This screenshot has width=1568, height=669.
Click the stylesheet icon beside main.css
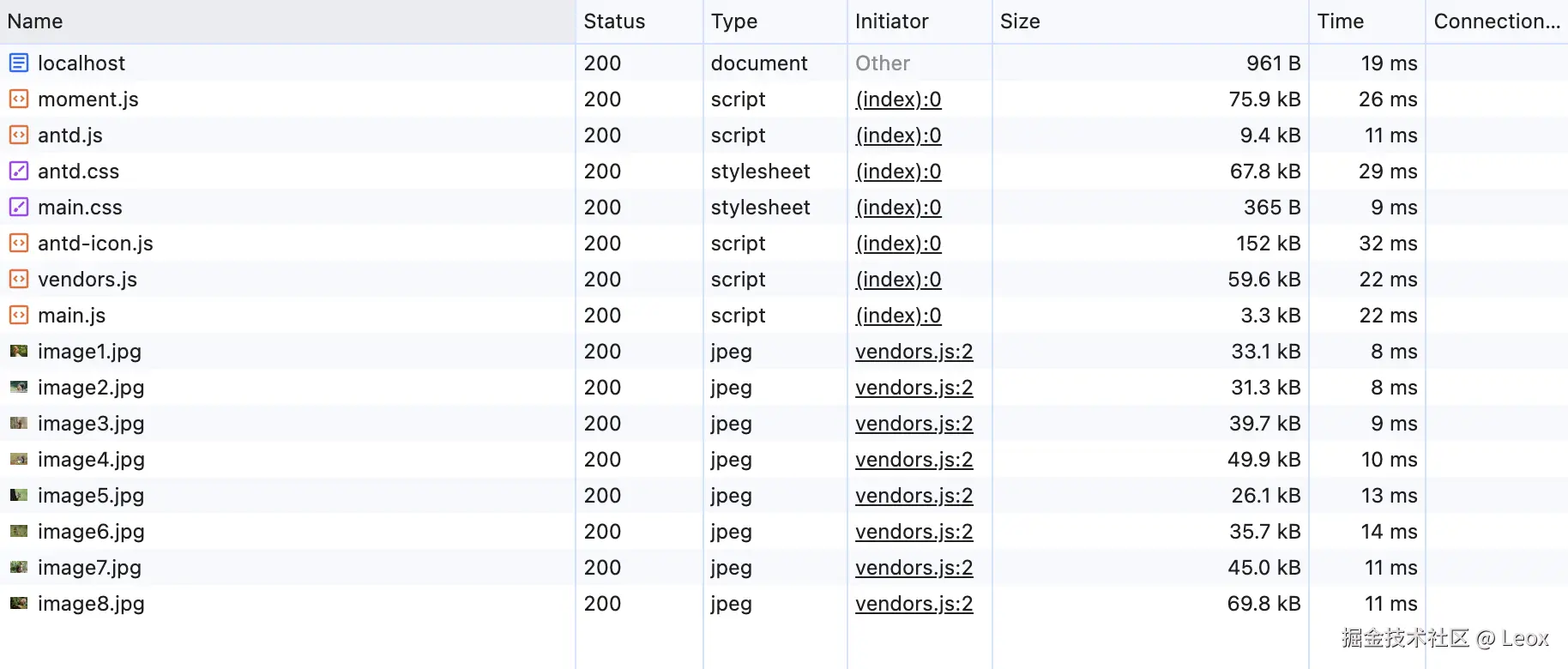coord(19,207)
